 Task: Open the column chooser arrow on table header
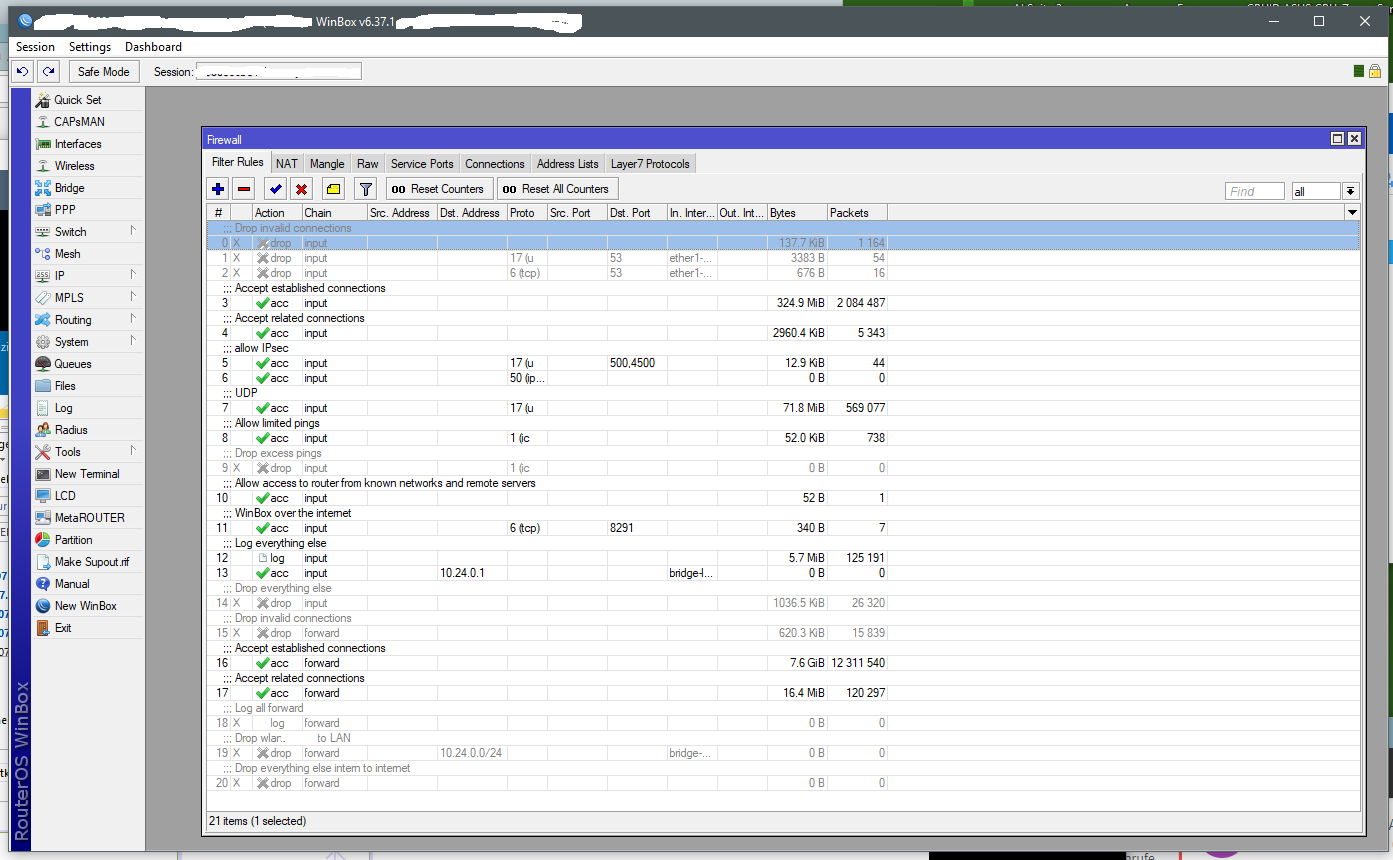(1352, 213)
